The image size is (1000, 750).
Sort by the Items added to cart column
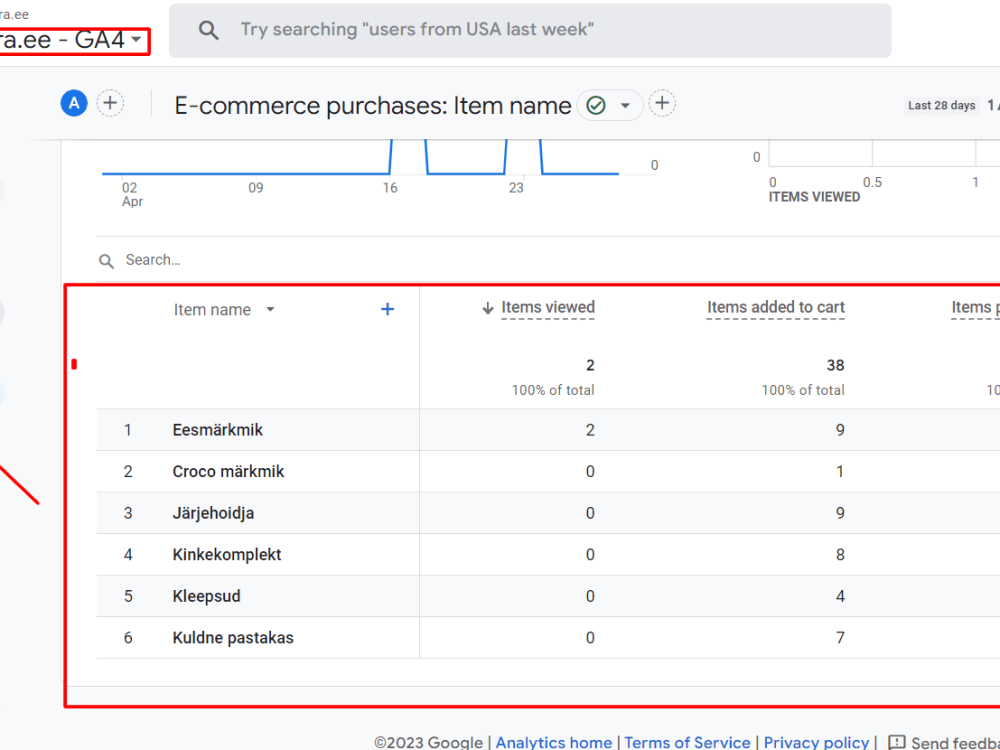pos(776,307)
